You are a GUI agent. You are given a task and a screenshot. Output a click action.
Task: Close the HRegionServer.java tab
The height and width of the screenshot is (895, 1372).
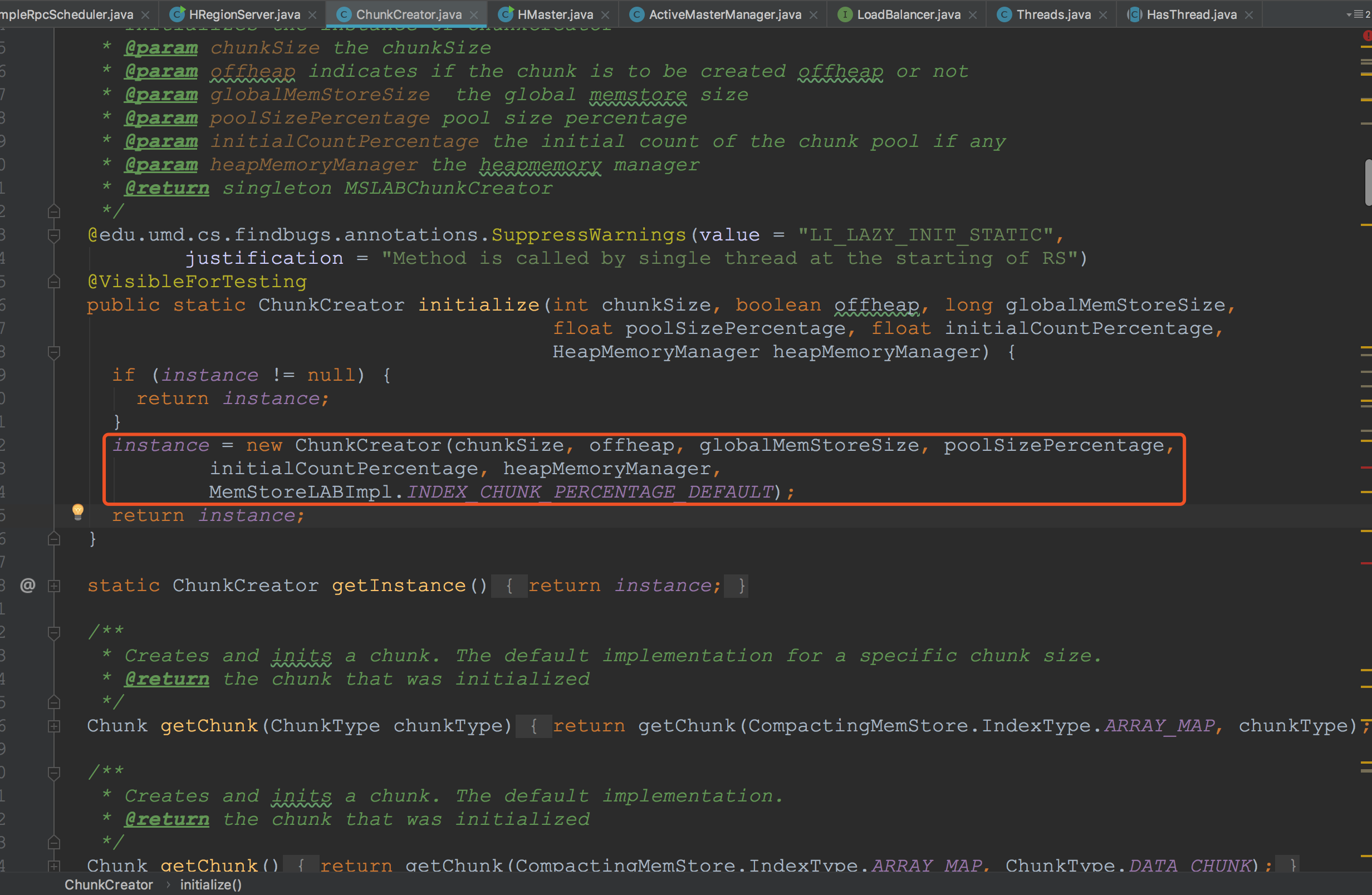312,15
